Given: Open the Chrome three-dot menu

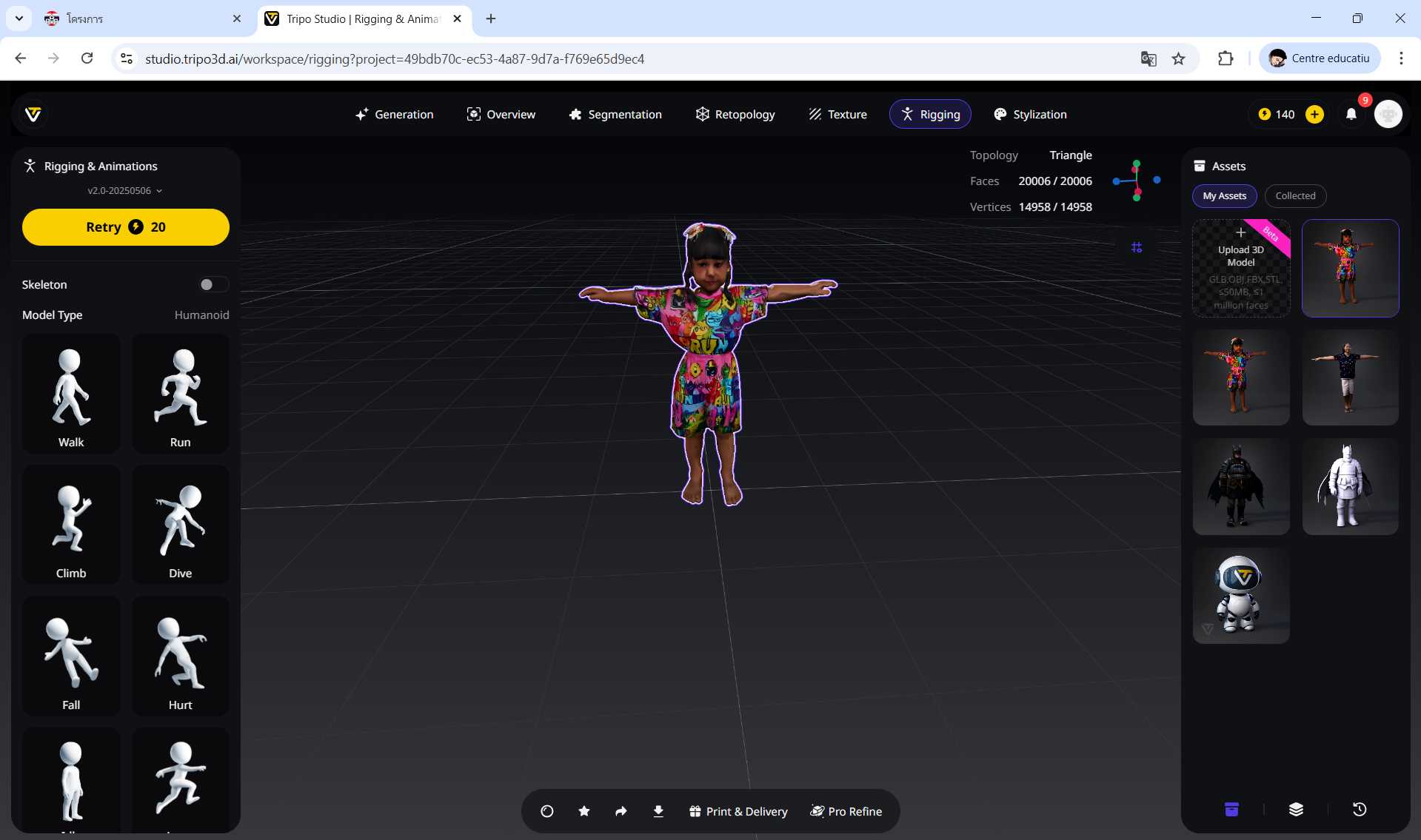Looking at the screenshot, I should tap(1400, 58).
